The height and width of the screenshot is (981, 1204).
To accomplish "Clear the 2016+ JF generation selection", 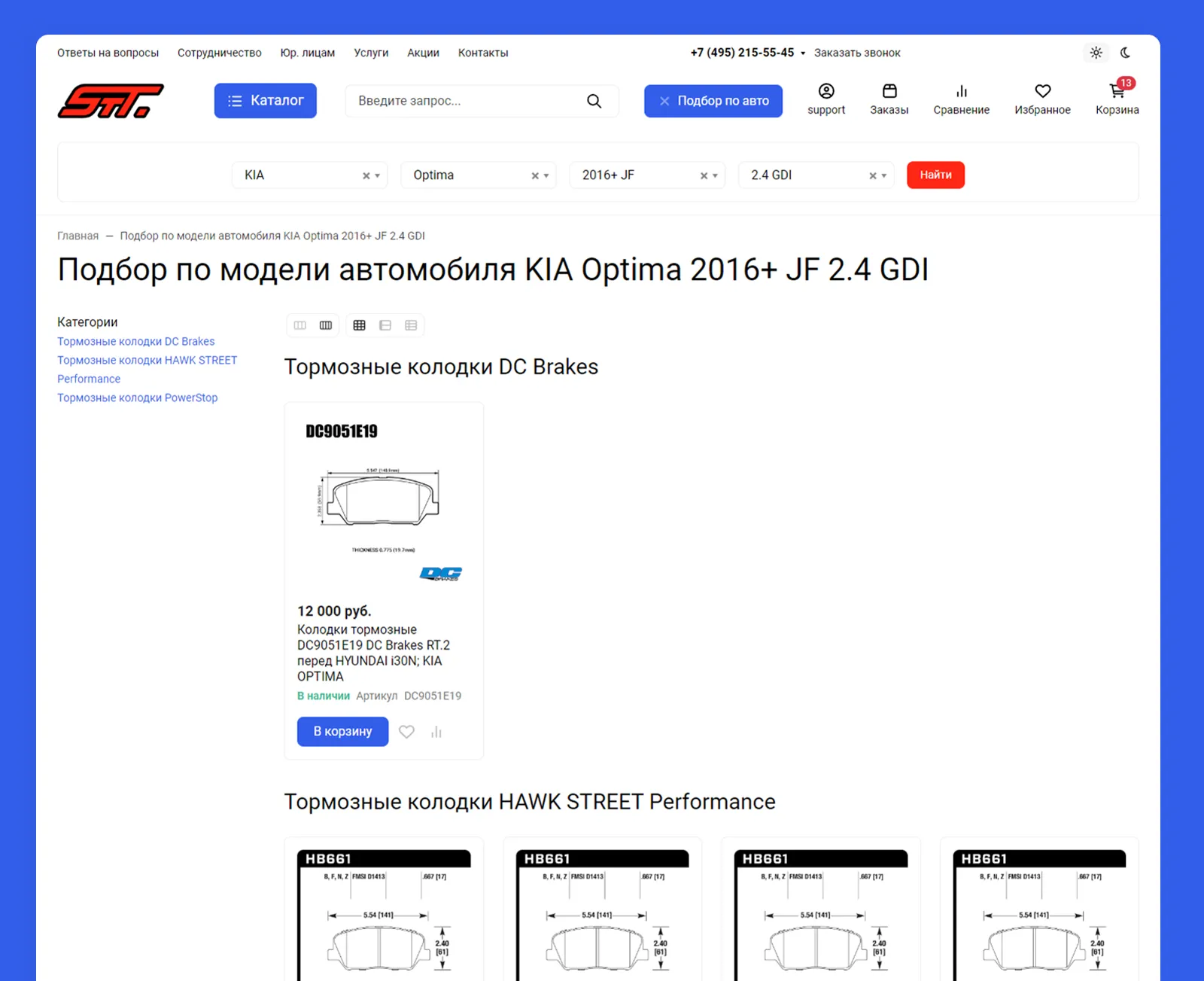I will 704,175.
